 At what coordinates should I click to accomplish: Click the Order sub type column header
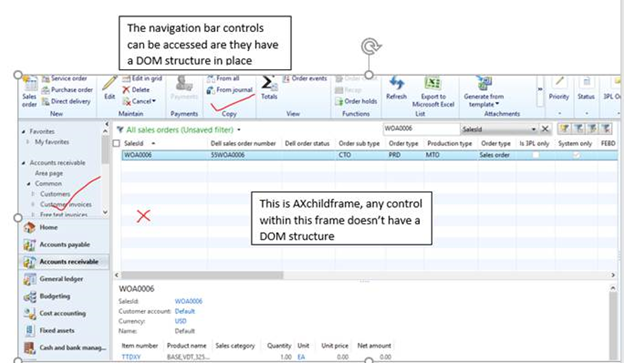359,143
